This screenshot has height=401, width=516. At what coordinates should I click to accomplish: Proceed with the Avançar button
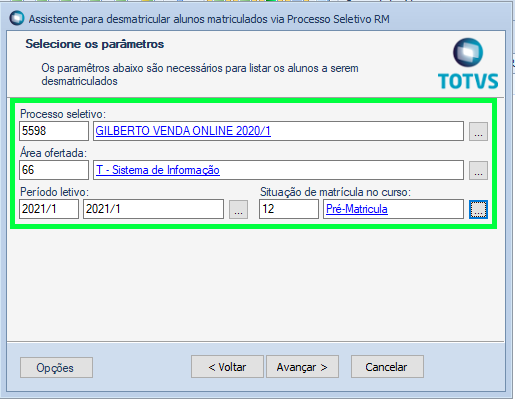(302, 367)
